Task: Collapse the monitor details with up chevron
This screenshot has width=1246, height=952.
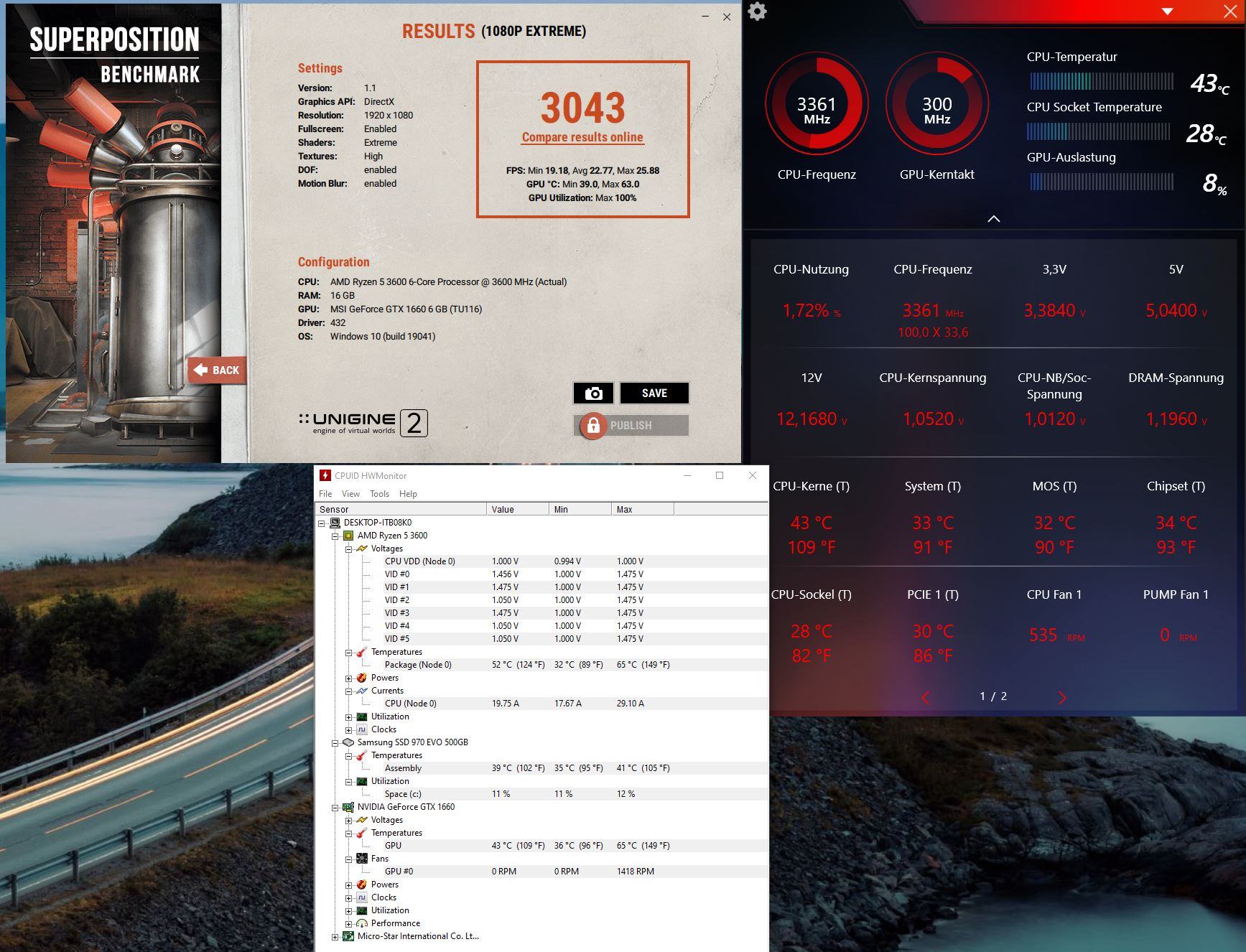Action: tap(994, 219)
